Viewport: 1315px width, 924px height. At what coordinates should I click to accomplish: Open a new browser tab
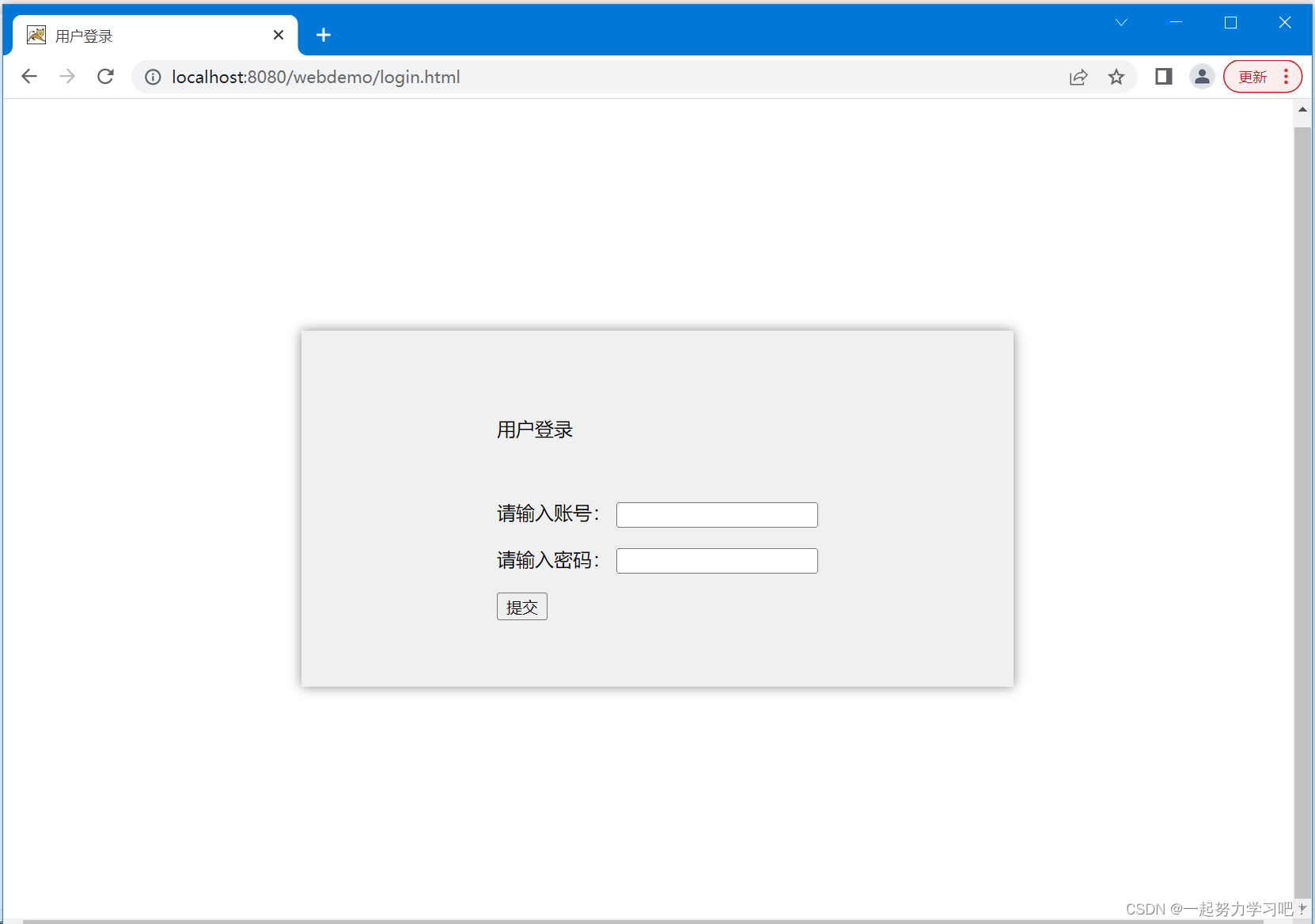(324, 35)
